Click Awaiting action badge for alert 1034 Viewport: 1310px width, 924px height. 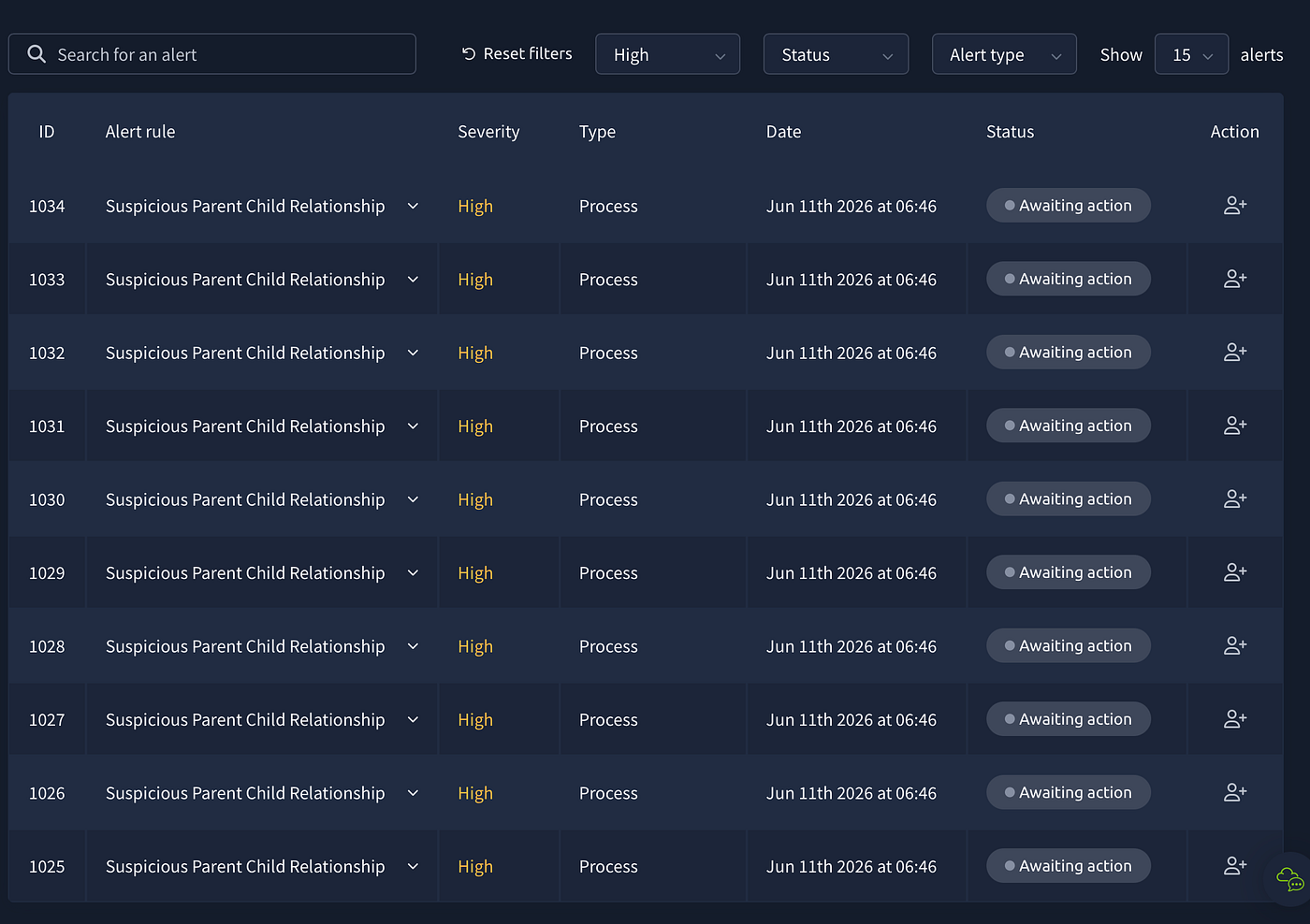click(x=1068, y=206)
